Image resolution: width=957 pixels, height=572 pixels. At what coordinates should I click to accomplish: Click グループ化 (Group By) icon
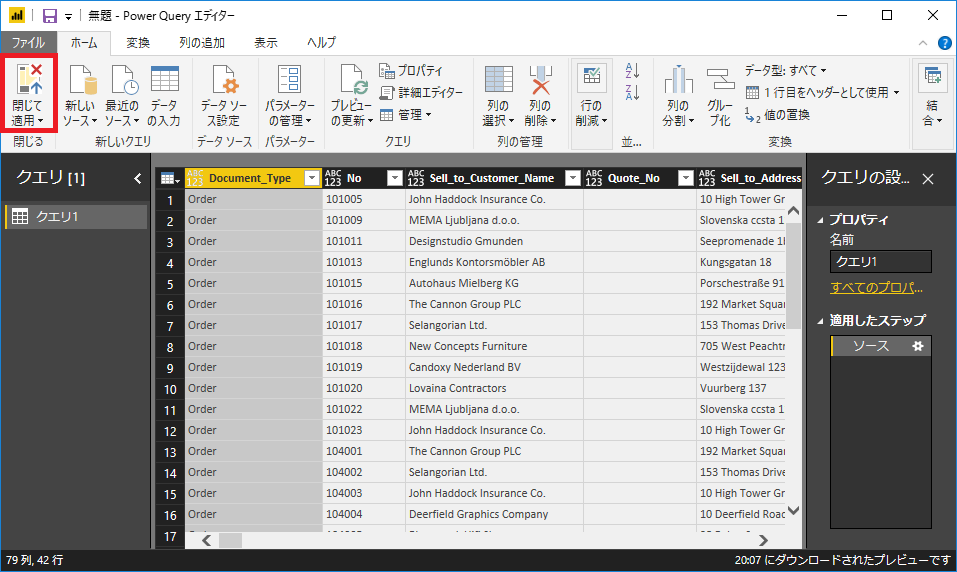pyautogui.click(x=720, y=80)
